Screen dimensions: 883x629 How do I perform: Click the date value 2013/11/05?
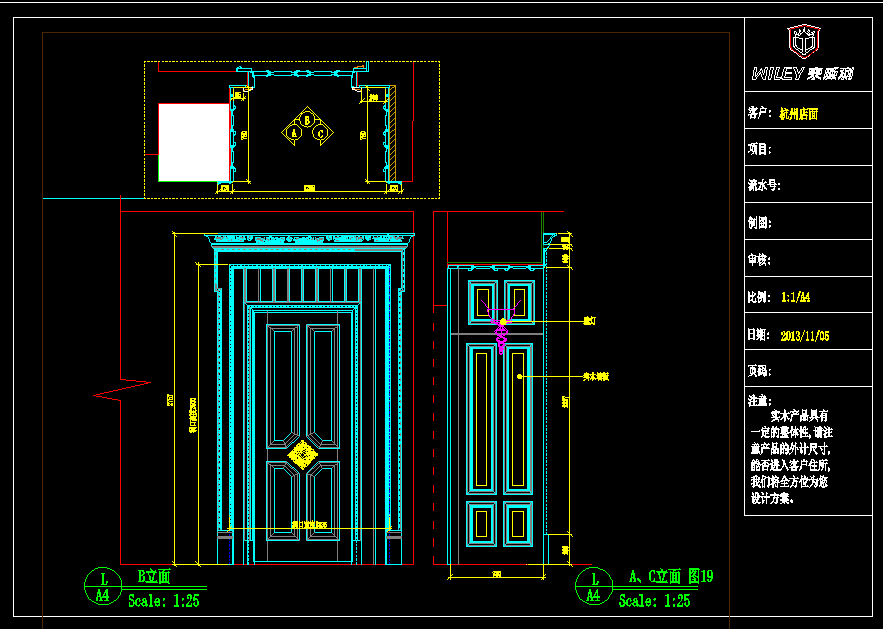pos(805,336)
